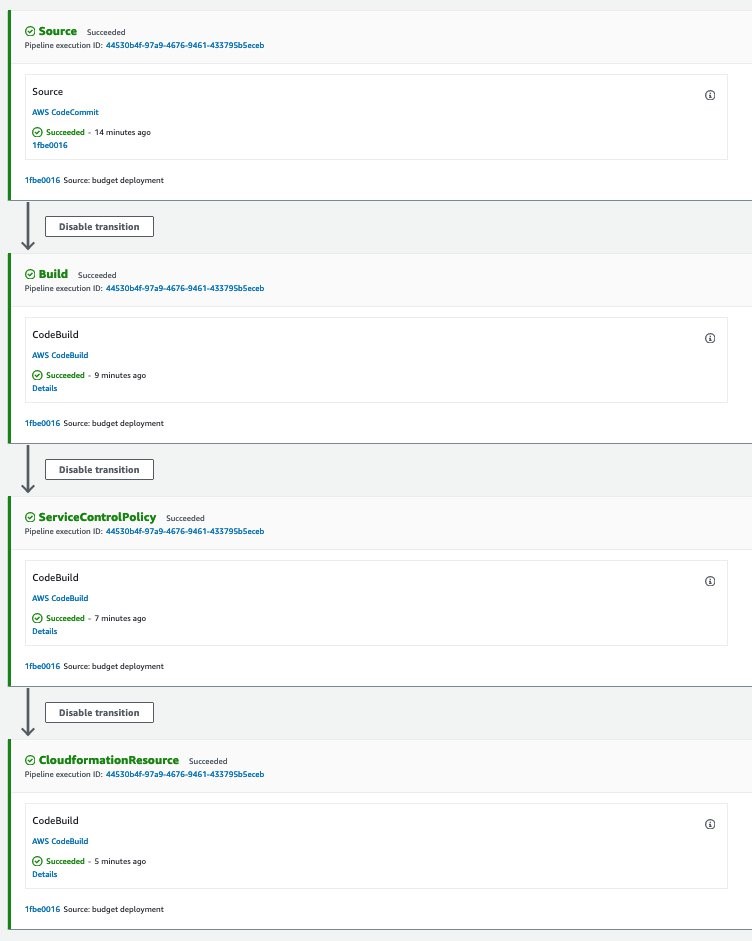Viewport: 752px width, 941px height.
Task: Open AWS CodeBuild link in Build stage
Action: 60,355
